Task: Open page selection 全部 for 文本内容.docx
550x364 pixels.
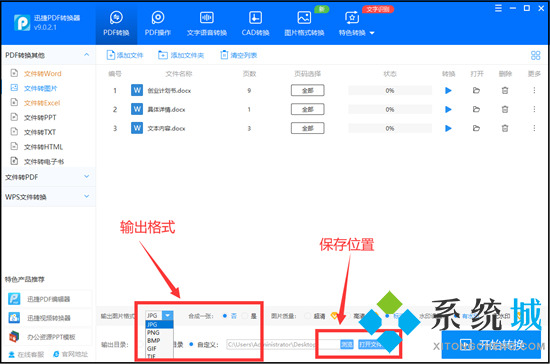Action: pyautogui.click(x=308, y=128)
